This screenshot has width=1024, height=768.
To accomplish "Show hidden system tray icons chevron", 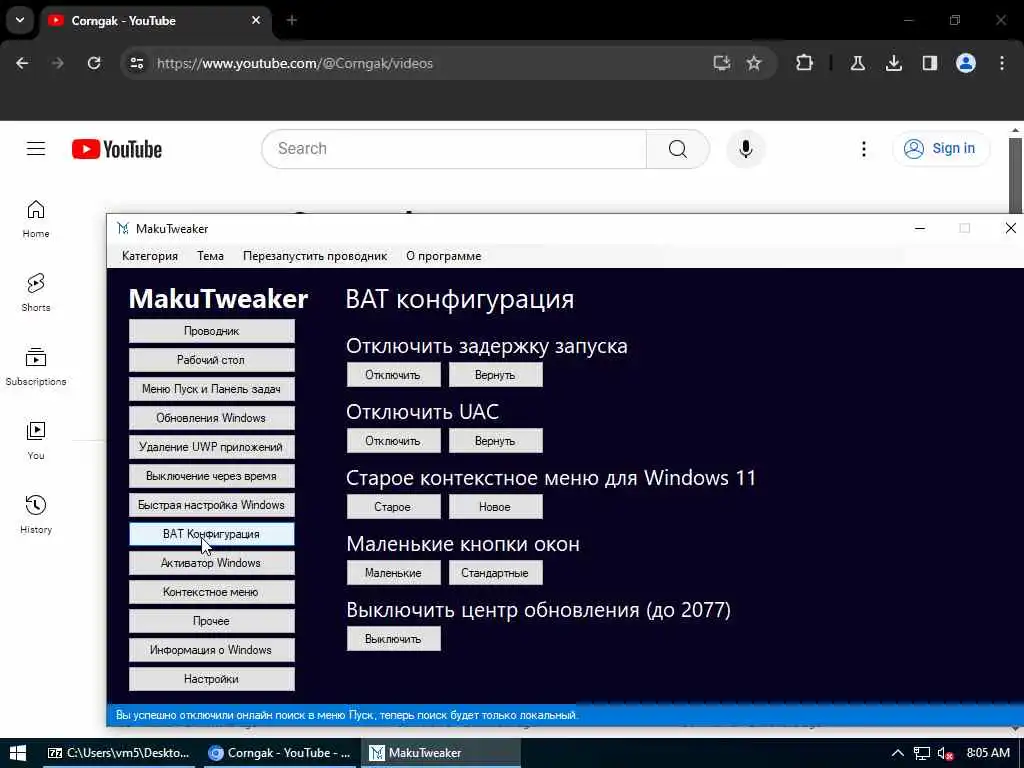I will tap(898, 753).
